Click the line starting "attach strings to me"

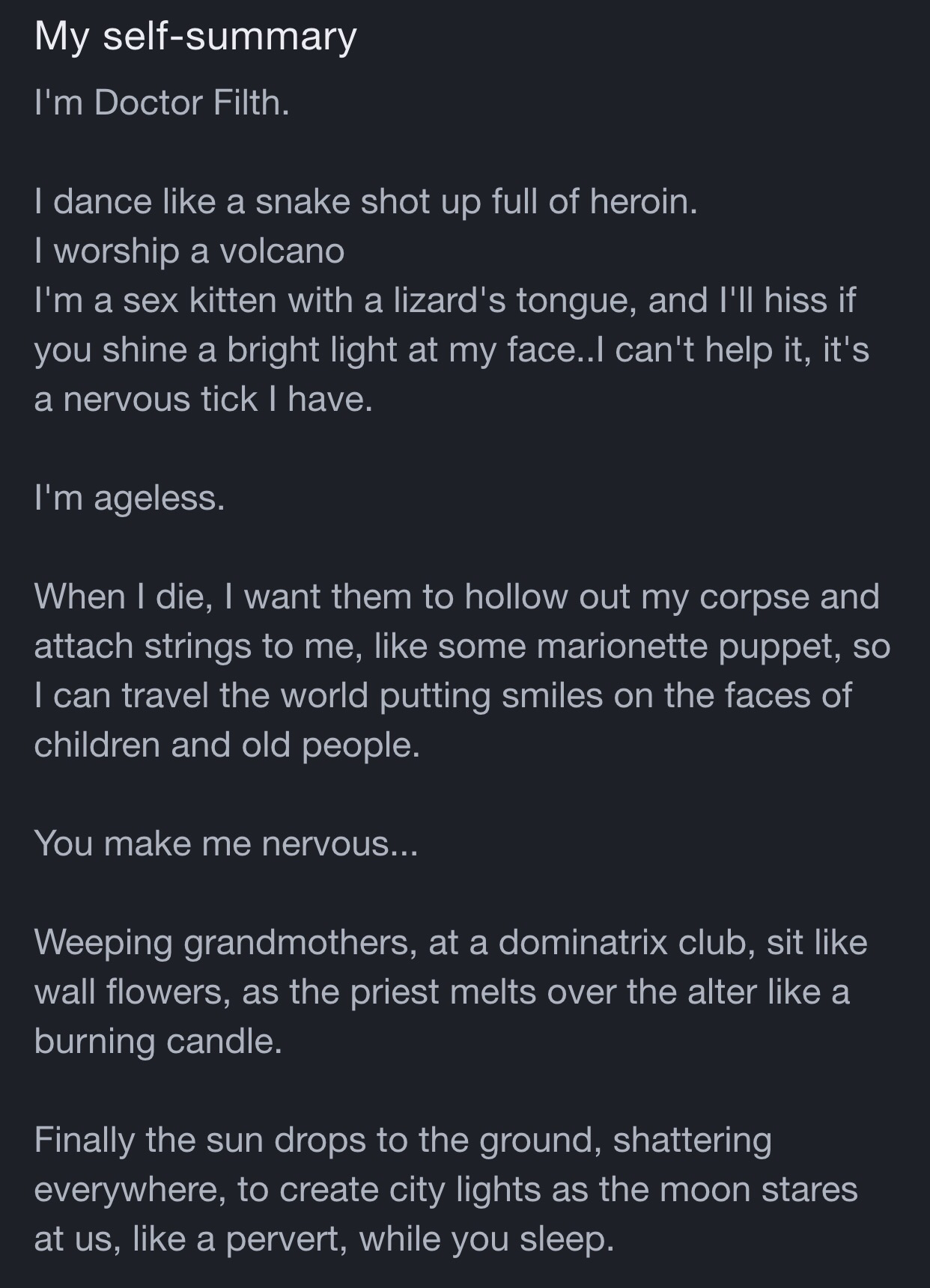462,646
